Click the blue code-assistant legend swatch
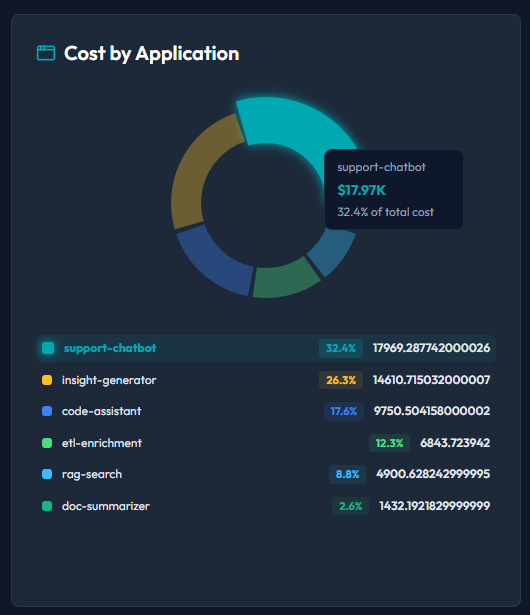The height and width of the screenshot is (615, 530). 47,411
